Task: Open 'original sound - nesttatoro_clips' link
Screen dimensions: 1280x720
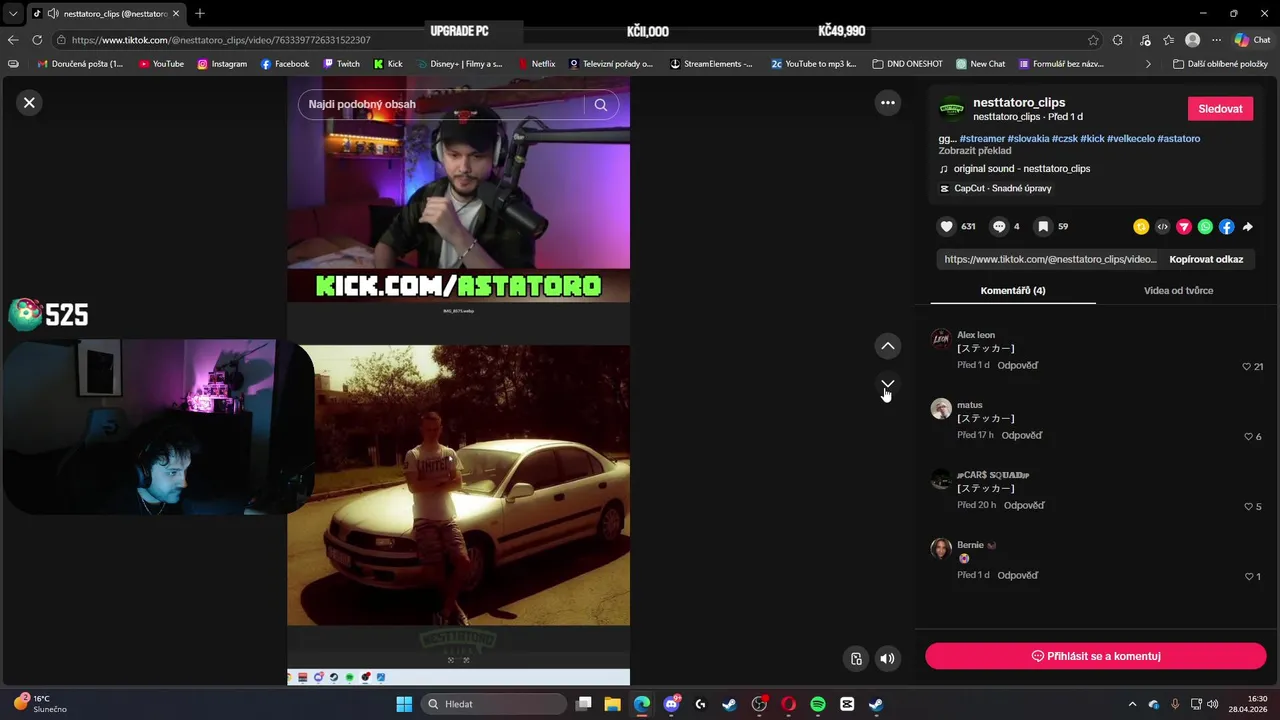Action: [1022, 169]
